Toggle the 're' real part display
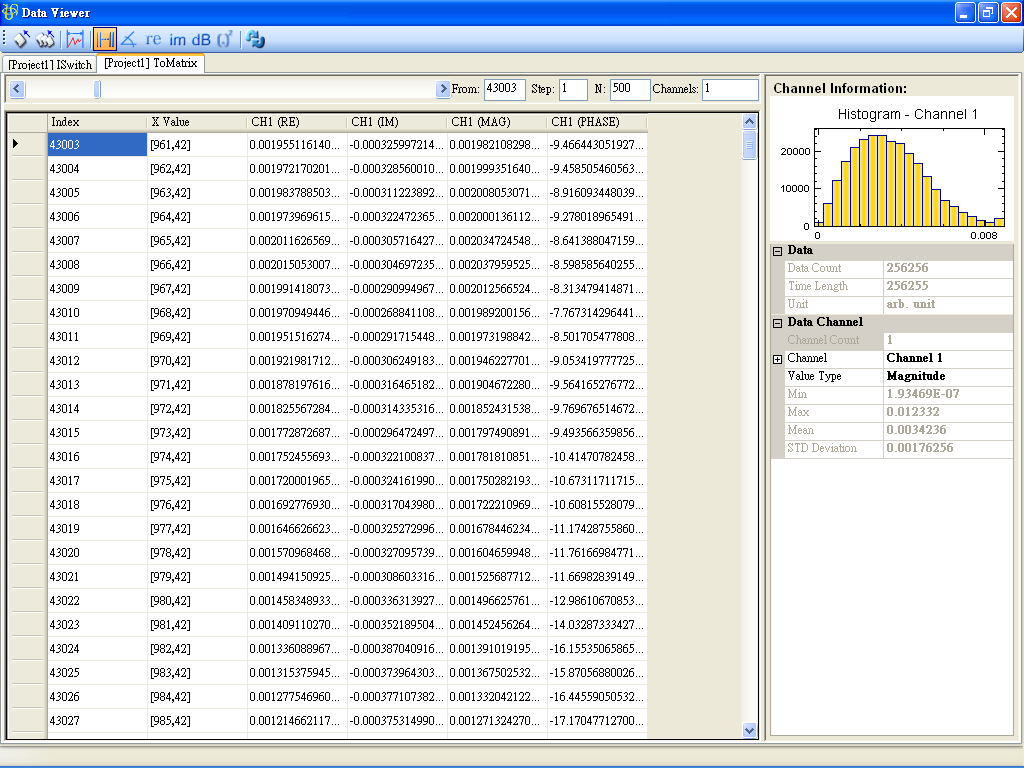 [153, 39]
